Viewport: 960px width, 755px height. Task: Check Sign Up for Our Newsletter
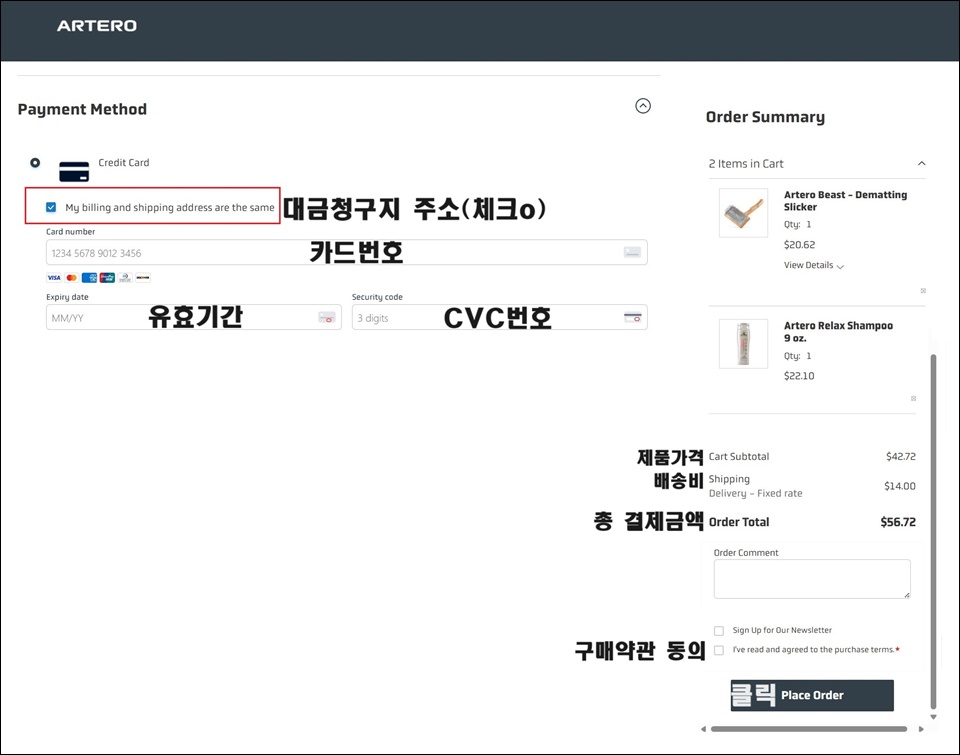click(719, 631)
